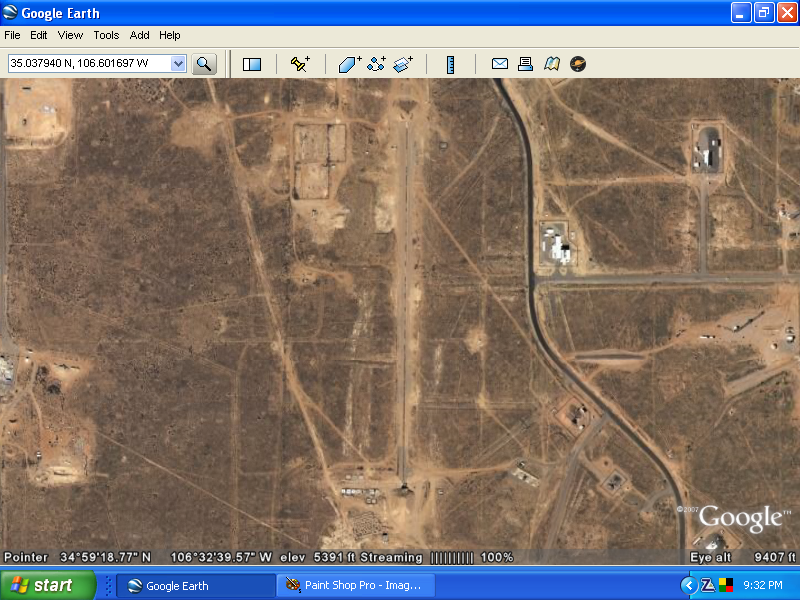Click the ZoneAlarm tray icon
This screenshot has width=800, height=600.
coord(707,585)
